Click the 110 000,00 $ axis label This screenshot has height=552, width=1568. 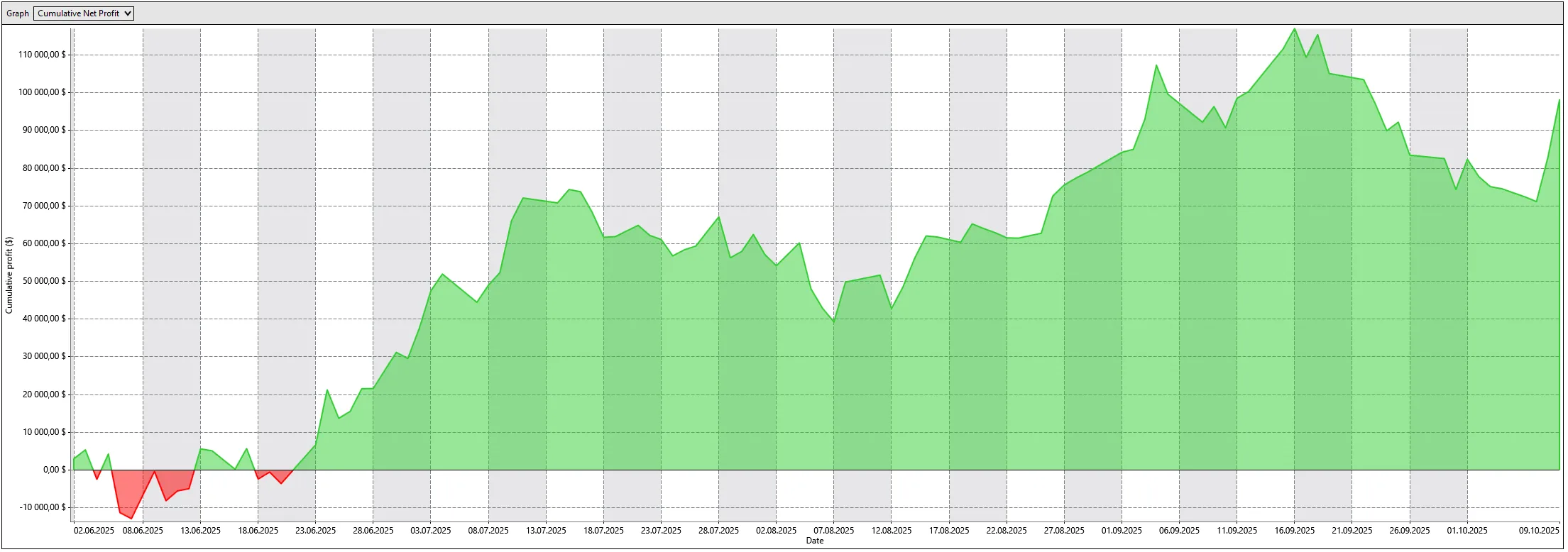coord(43,55)
